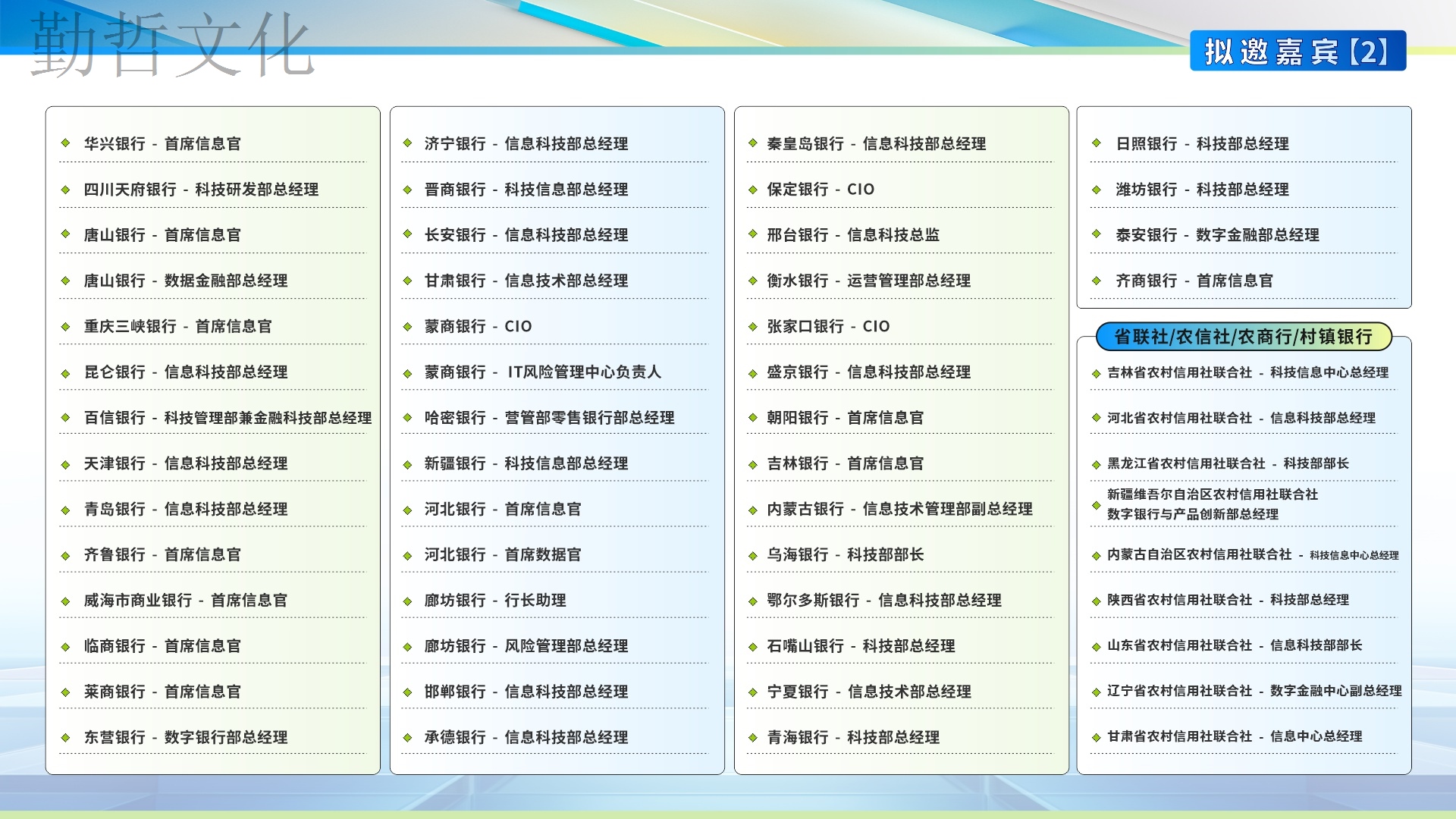Click 衡水银行 - 运营管理部总经理 entry
1456x819 pixels.
coord(869,281)
